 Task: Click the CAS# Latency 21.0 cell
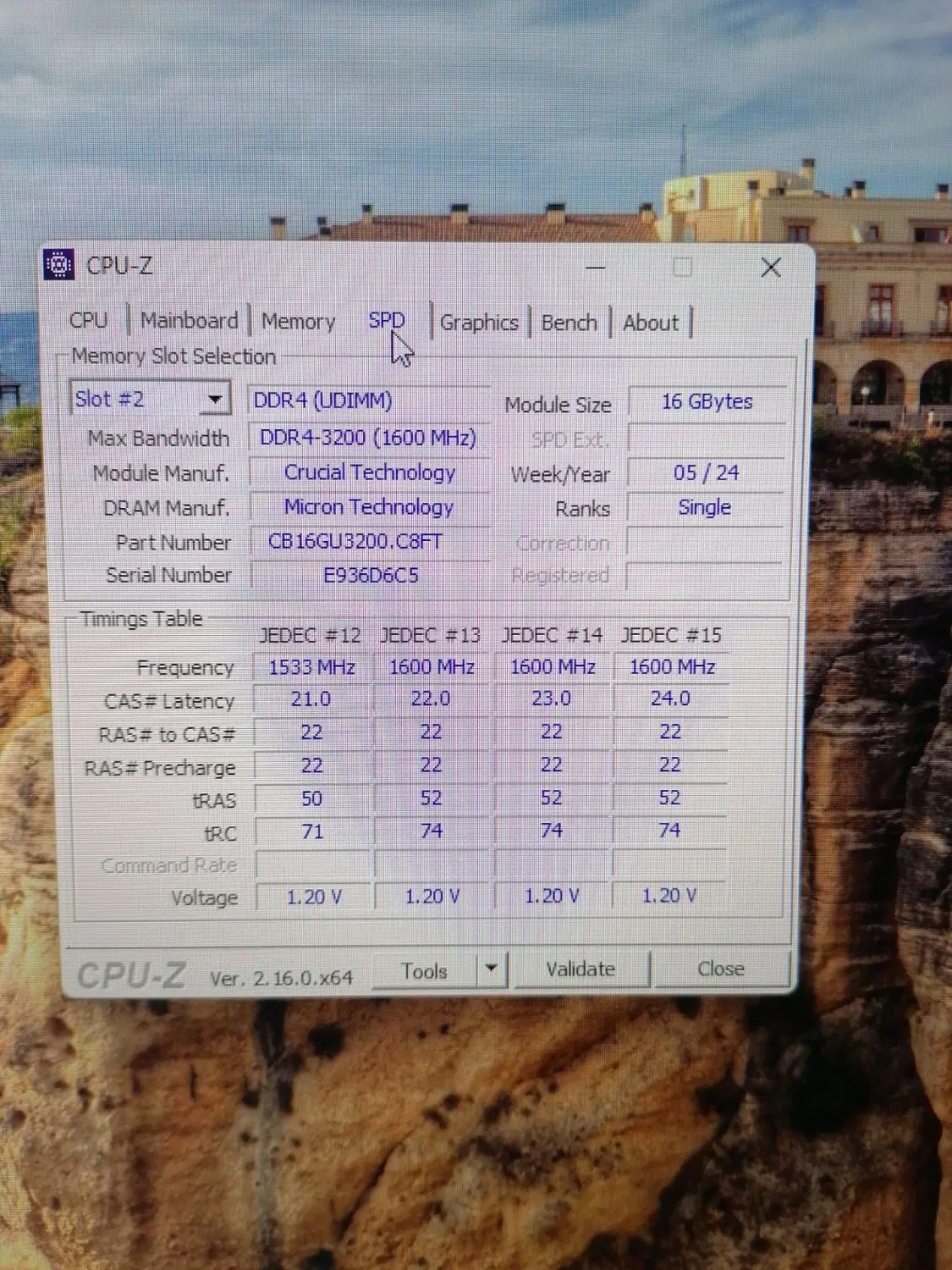tap(311, 699)
